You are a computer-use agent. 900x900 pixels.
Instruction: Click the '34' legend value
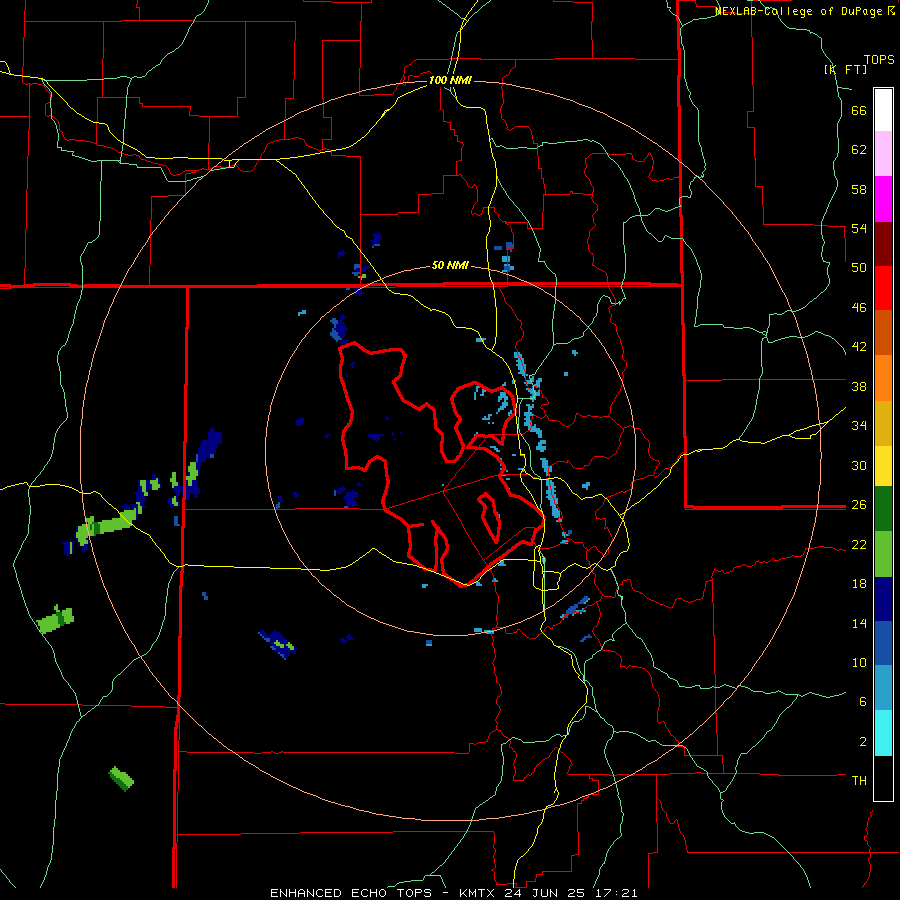pos(859,425)
